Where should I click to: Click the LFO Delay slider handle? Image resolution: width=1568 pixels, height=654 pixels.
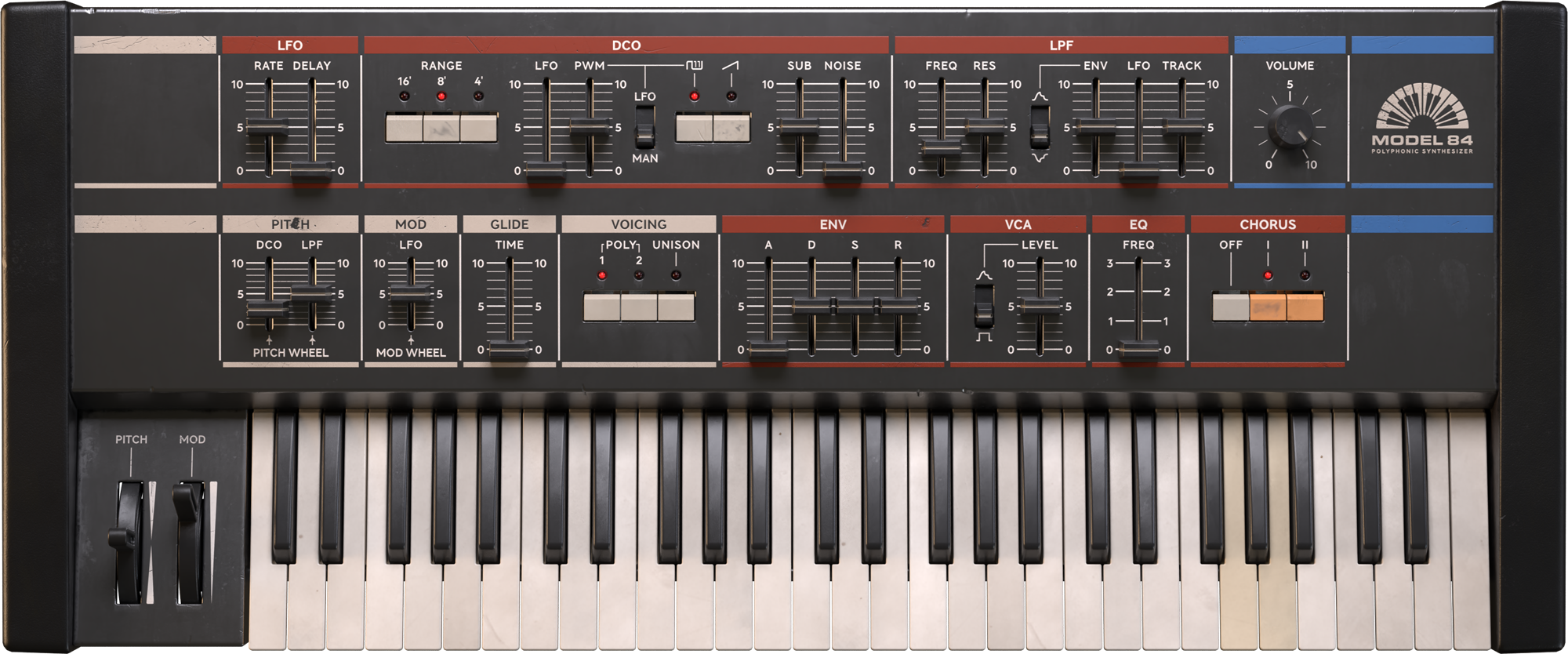[x=311, y=171]
